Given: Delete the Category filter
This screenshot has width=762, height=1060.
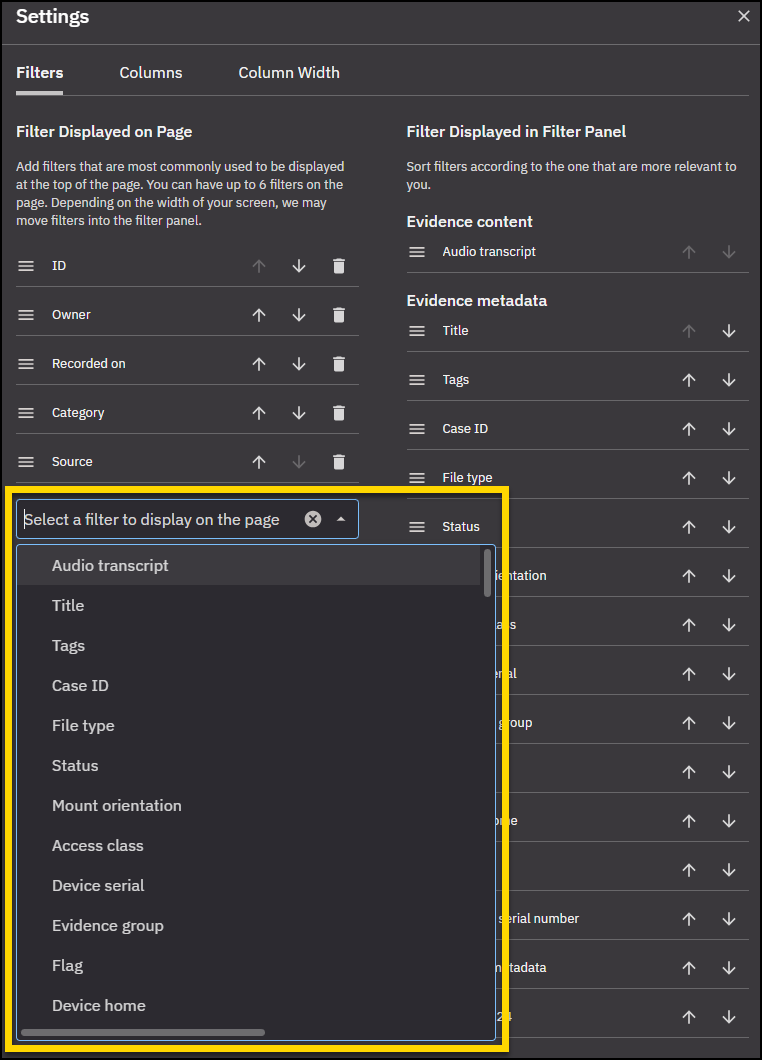Looking at the screenshot, I should coord(338,412).
